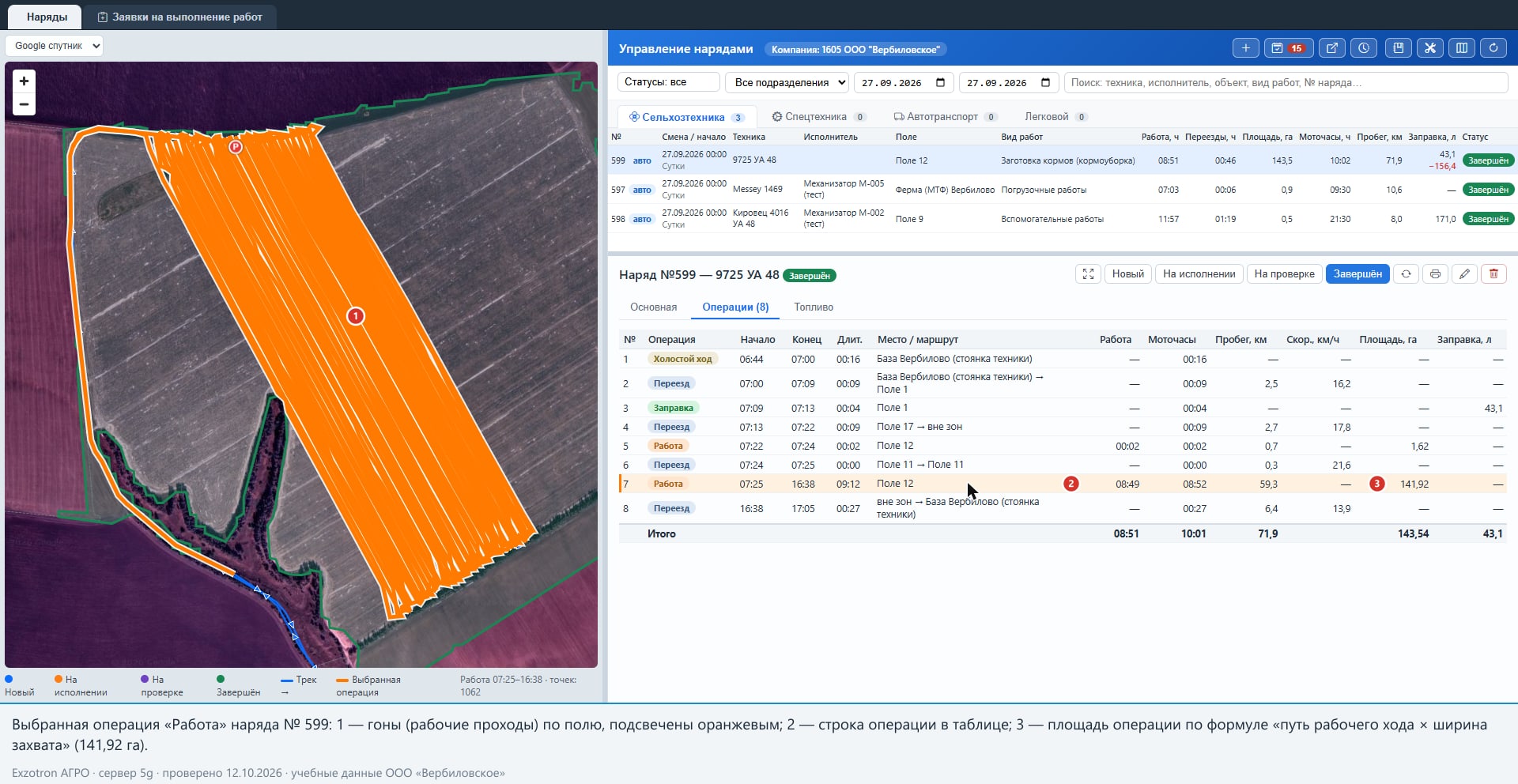
Task: Switch to the Топливо tab
Action: click(x=814, y=307)
